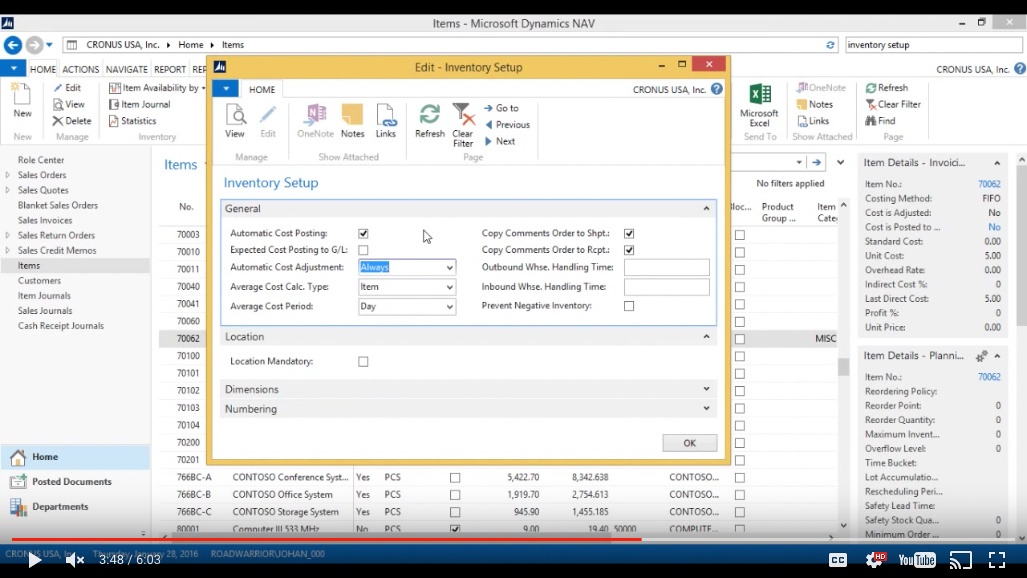Image resolution: width=1027 pixels, height=578 pixels.
Task: Click search box containing inventory setup
Action: click(x=932, y=45)
